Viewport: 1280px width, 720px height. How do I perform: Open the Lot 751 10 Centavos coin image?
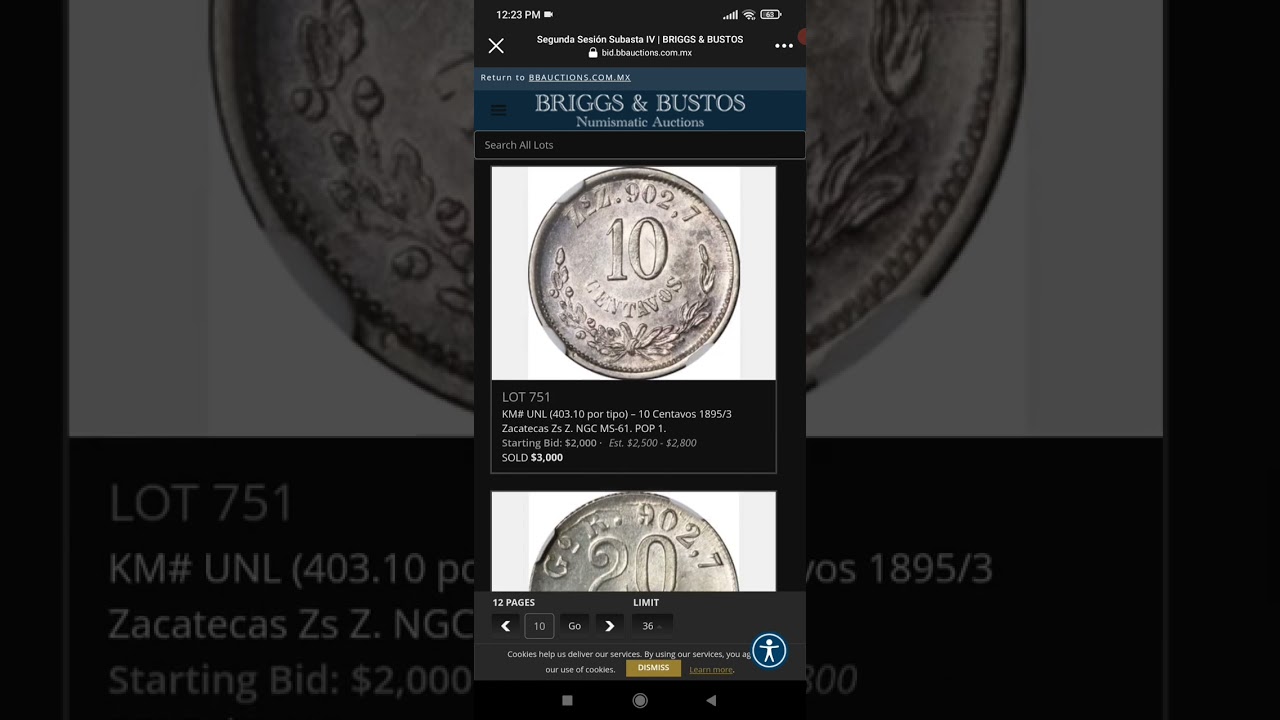click(633, 273)
